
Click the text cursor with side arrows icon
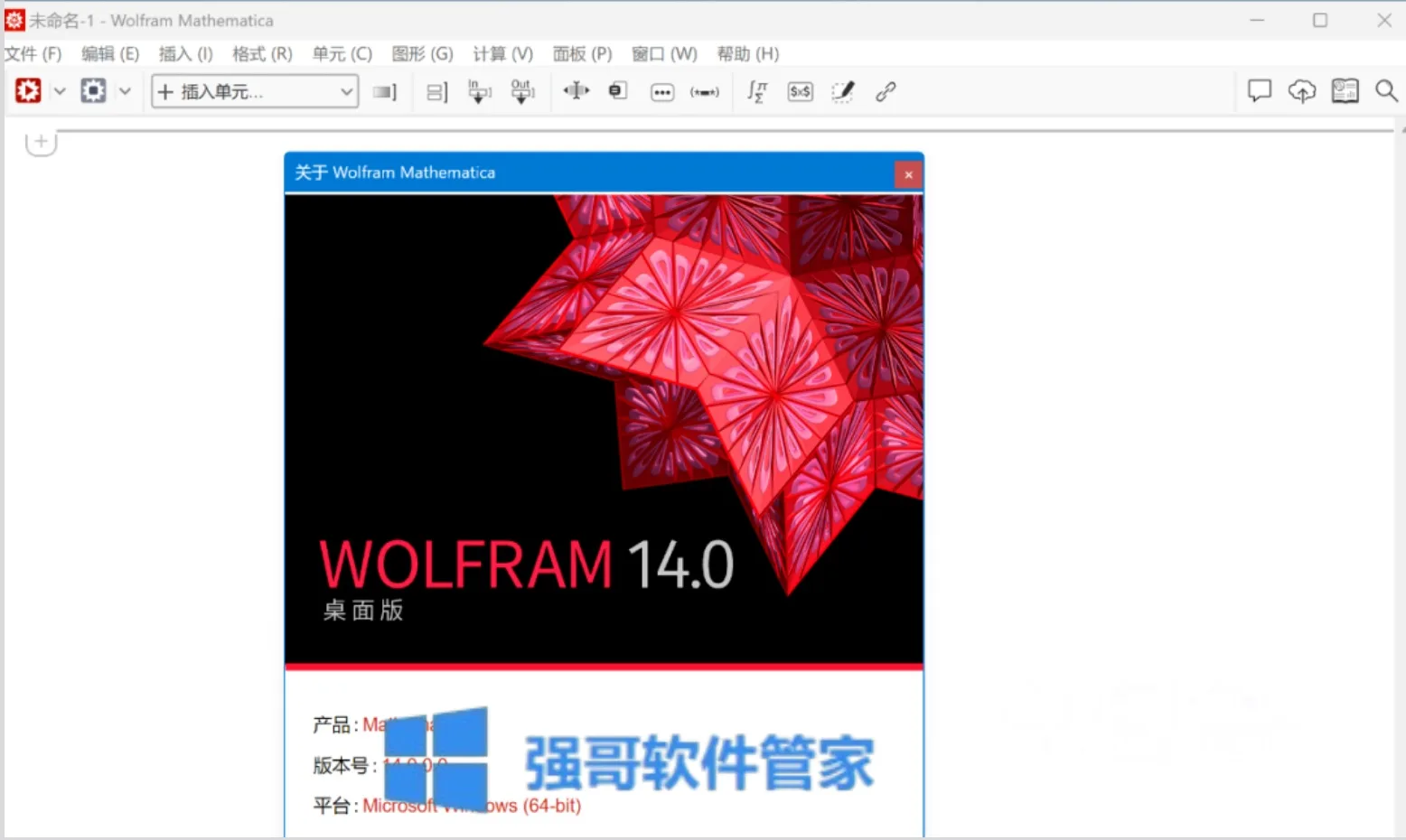pos(576,90)
